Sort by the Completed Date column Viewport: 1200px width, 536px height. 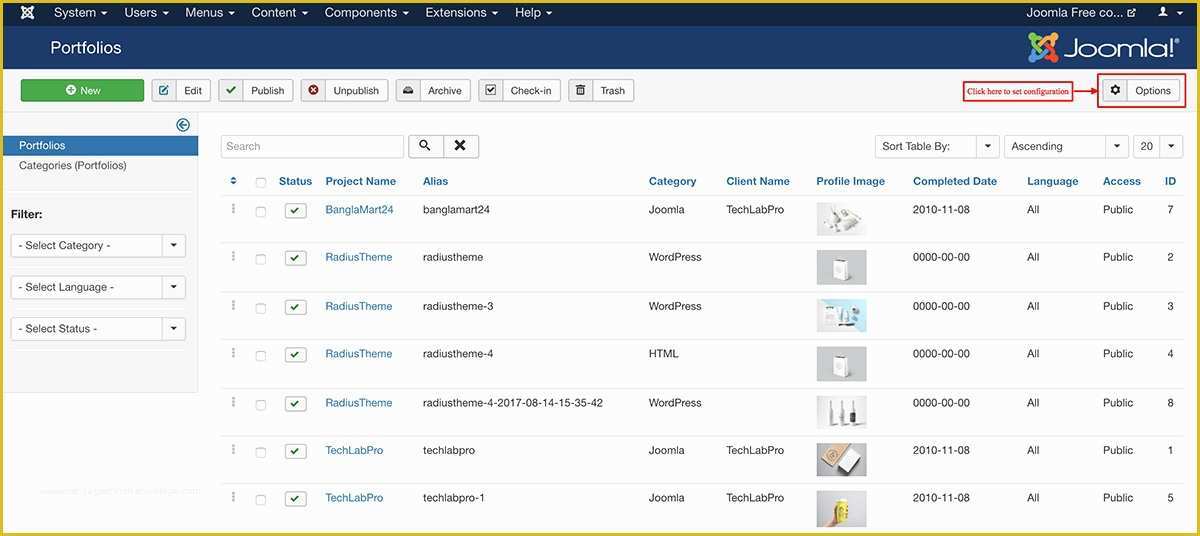point(955,181)
